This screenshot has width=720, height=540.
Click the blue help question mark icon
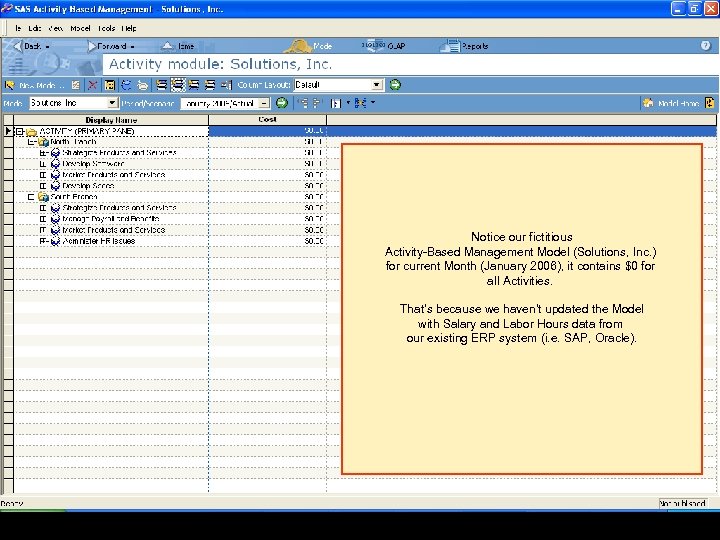click(x=706, y=45)
